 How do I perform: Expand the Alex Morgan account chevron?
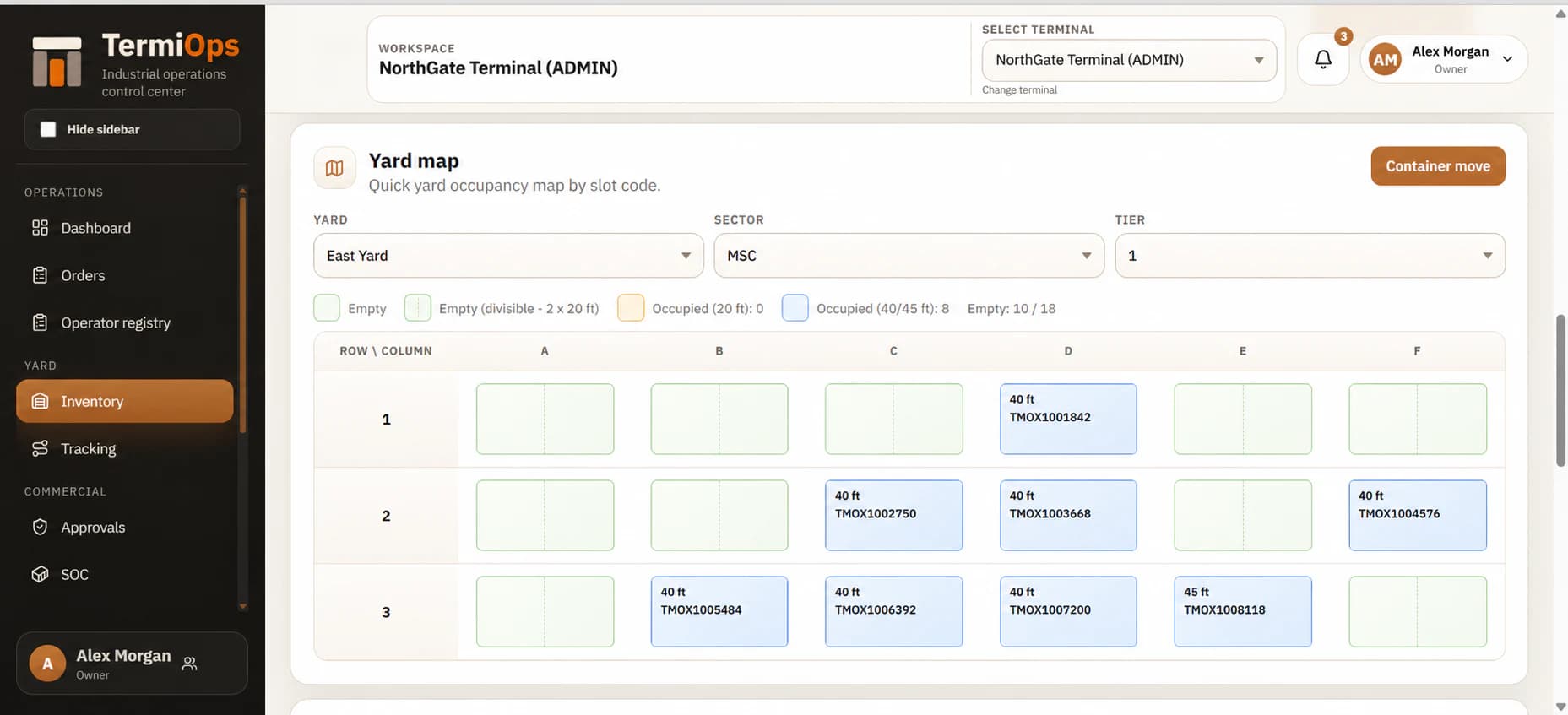coord(1507,59)
